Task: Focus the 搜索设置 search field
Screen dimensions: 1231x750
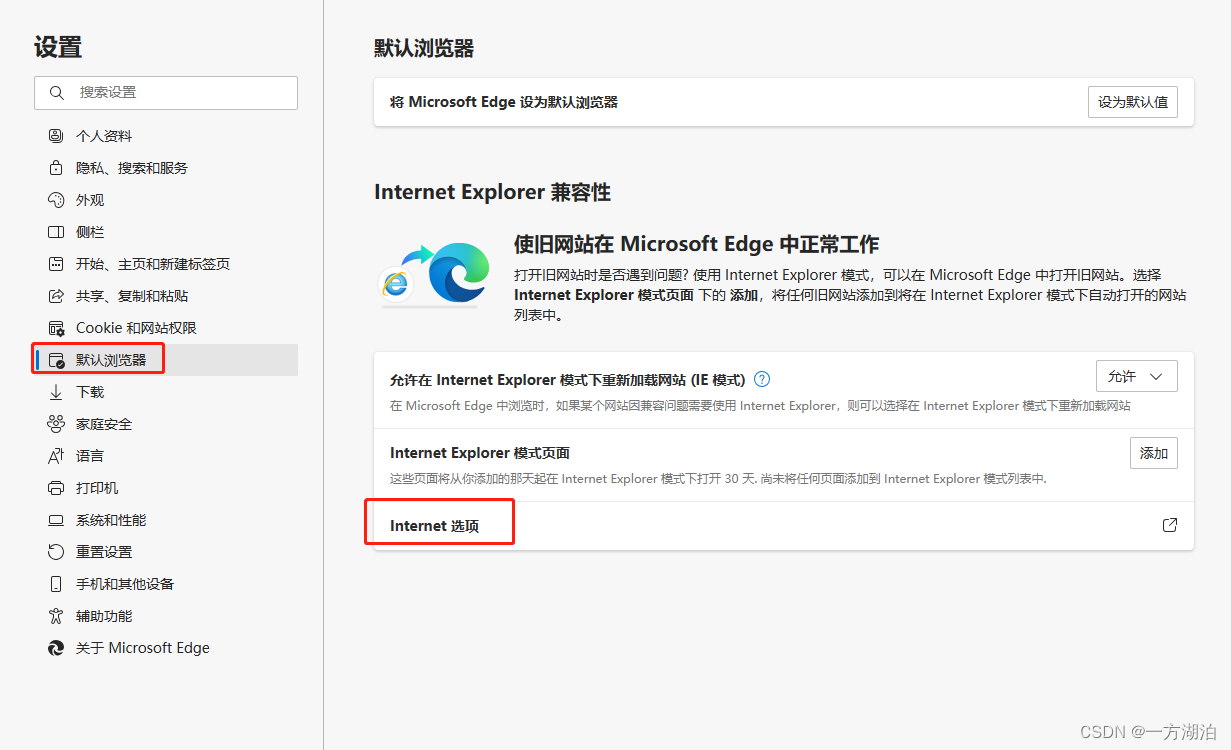Action: [166, 92]
